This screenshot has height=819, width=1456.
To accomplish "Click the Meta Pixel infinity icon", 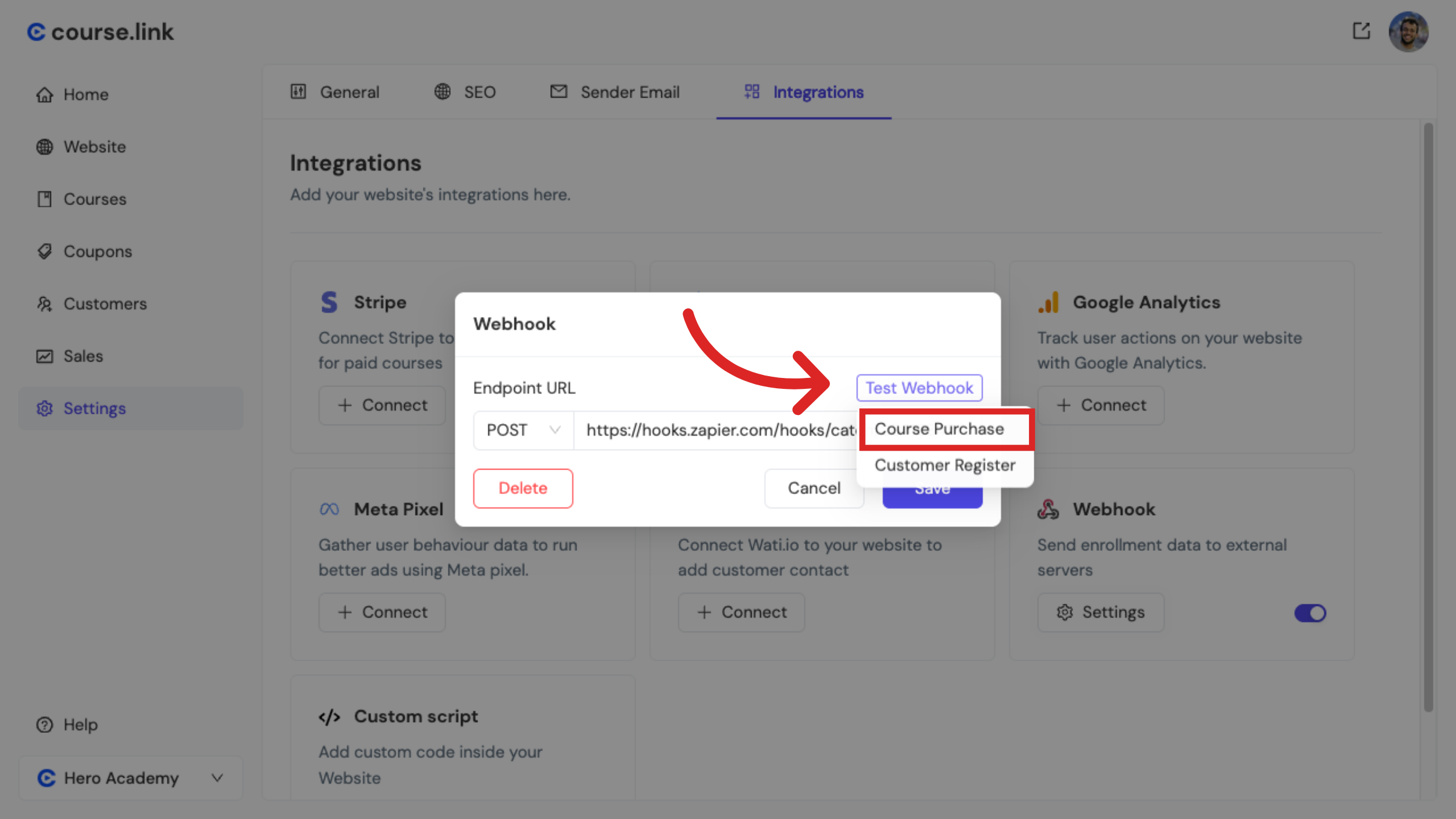I will click(328, 509).
